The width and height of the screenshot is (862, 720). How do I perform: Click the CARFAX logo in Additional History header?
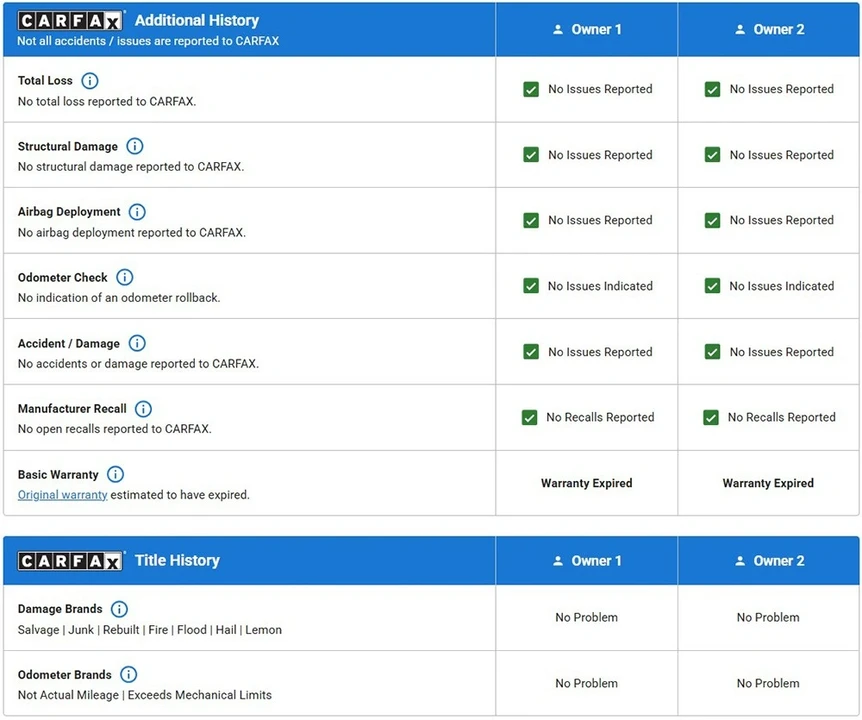[x=70, y=21]
